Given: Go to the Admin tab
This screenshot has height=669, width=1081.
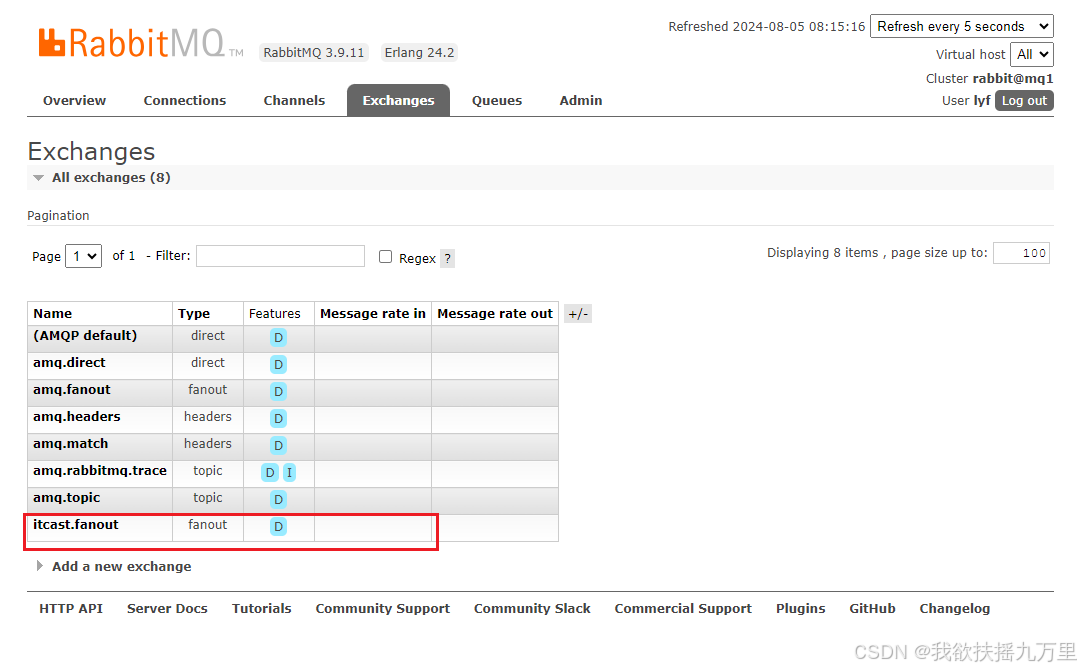Looking at the screenshot, I should 580,101.
